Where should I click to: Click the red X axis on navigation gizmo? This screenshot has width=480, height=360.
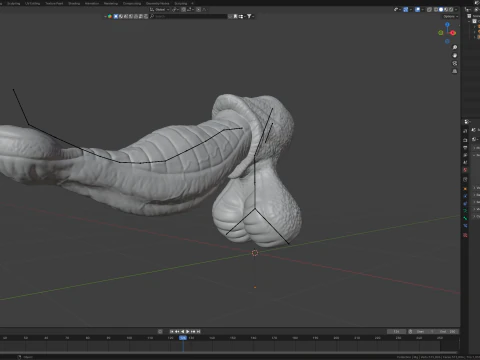tap(453, 33)
